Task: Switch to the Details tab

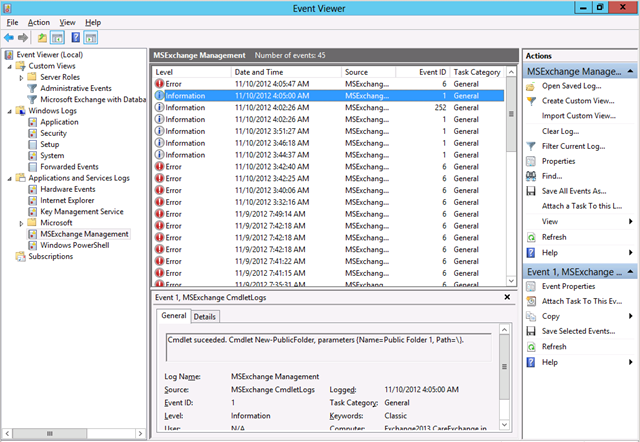Action: 204,316
